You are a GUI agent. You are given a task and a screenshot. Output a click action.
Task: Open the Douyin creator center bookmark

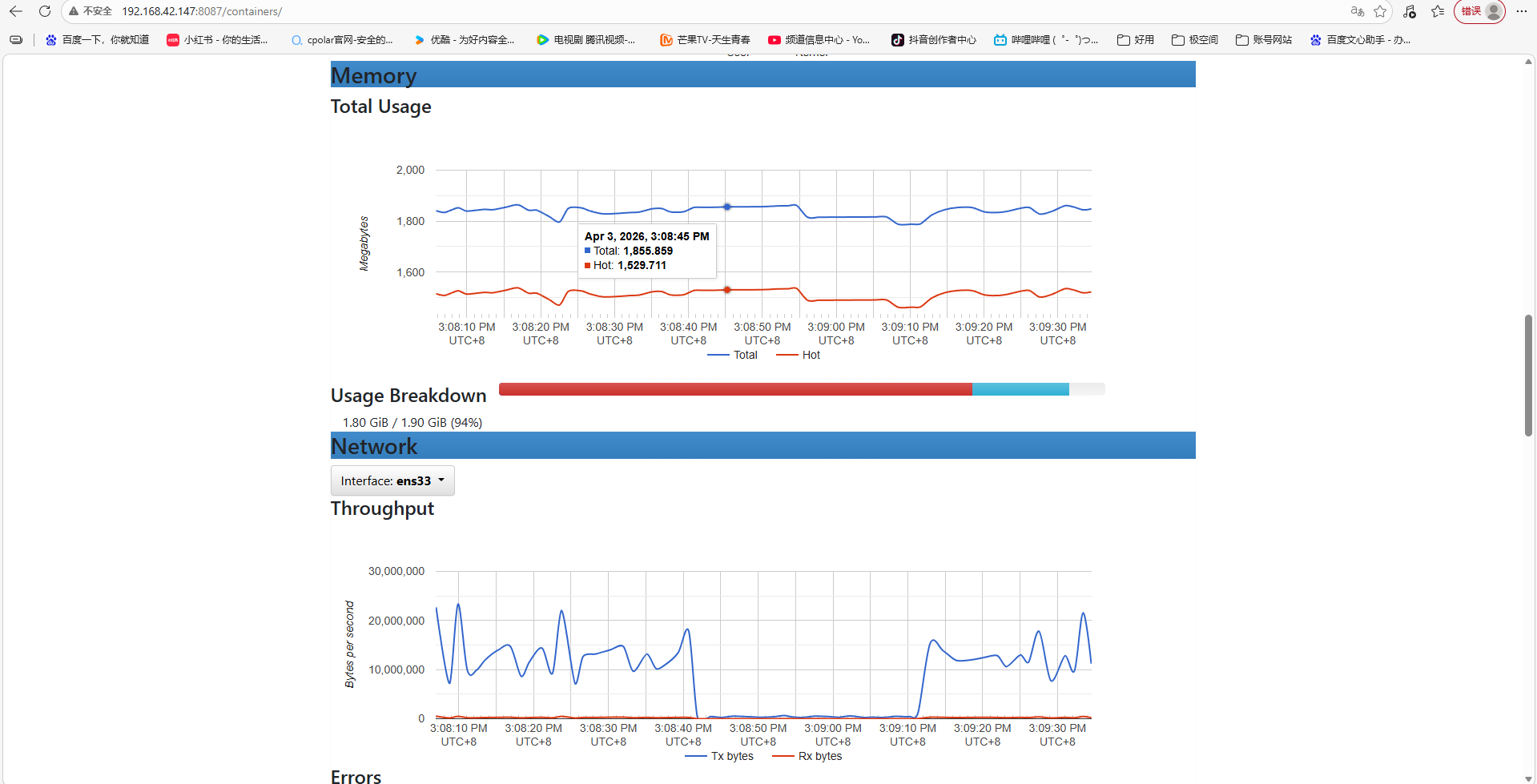coord(934,40)
